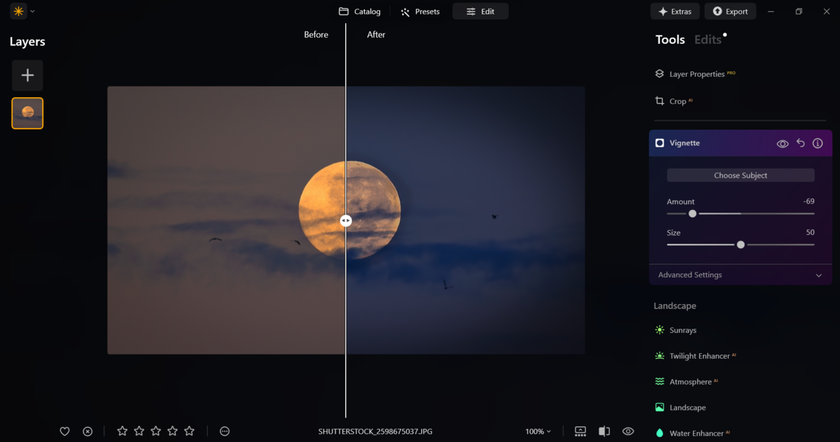Click the SHUTTERSTOCK_2598675037.JPG filename
Image resolution: width=840 pixels, height=442 pixels.
375,431
